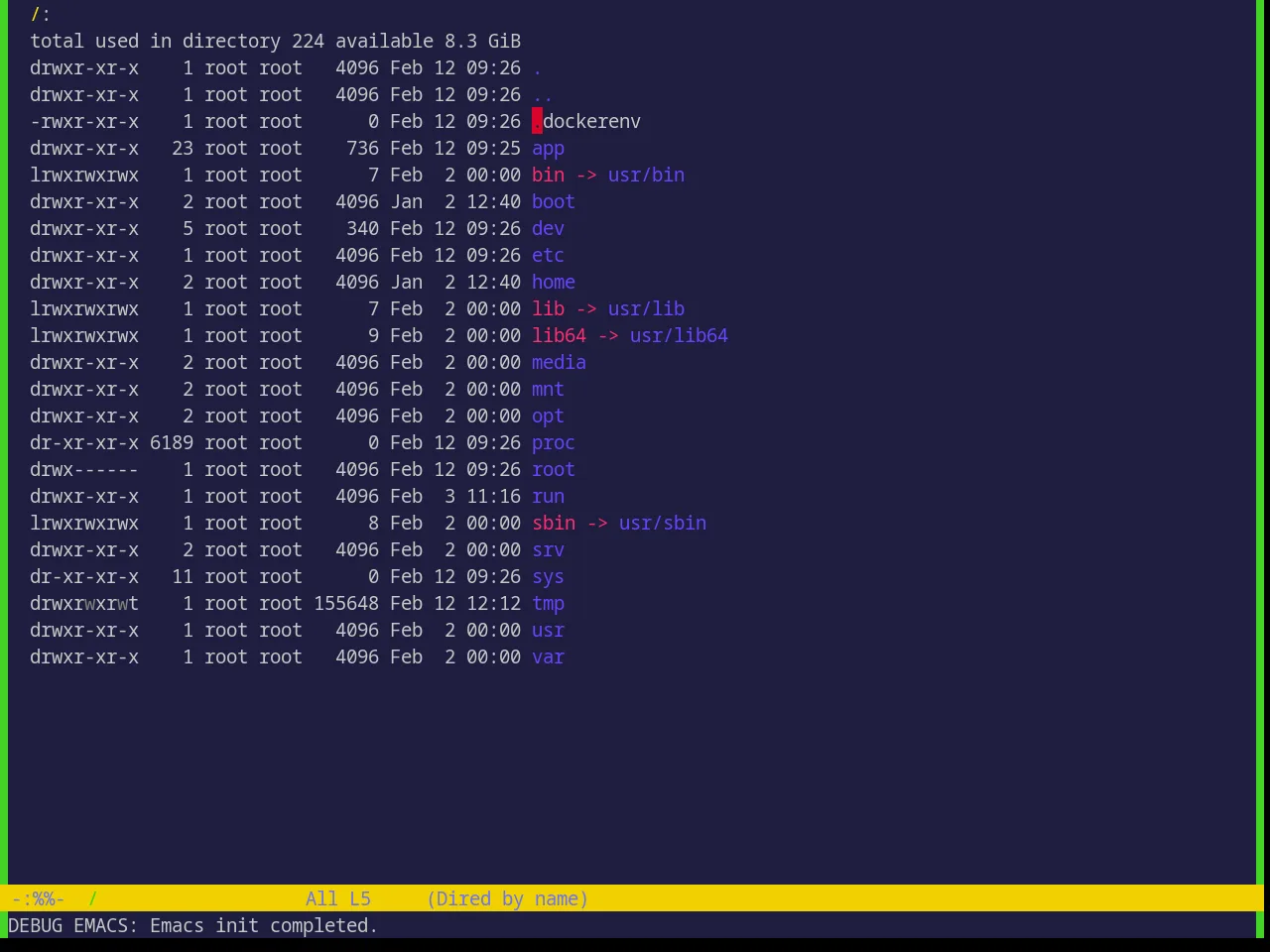
Task: Click the usr/lib64 link target
Action: pos(679,336)
